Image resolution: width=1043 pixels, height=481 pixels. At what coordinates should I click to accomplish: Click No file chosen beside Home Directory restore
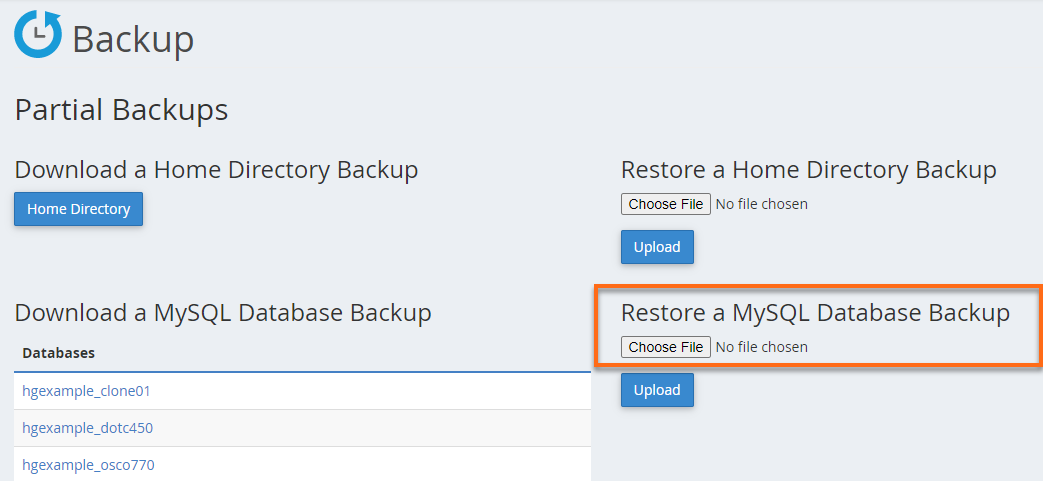[x=762, y=204]
